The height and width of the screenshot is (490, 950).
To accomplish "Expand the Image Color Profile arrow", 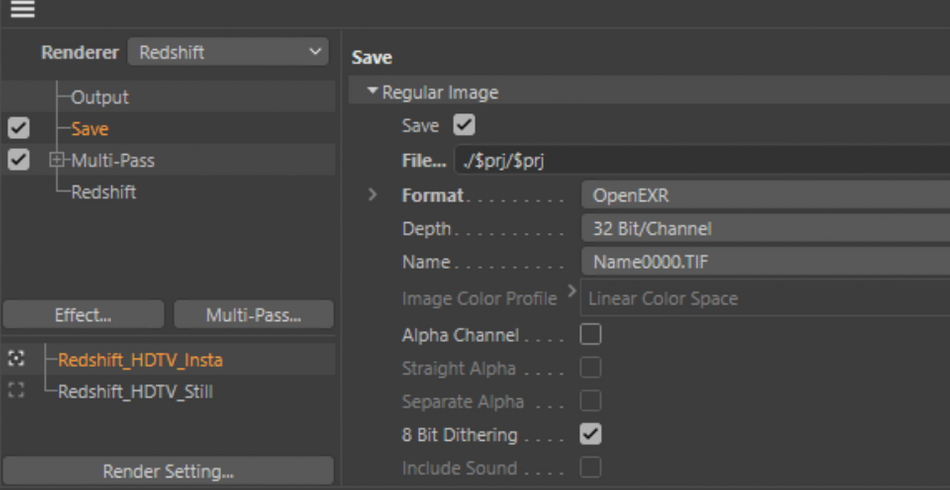I will point(571,292).
